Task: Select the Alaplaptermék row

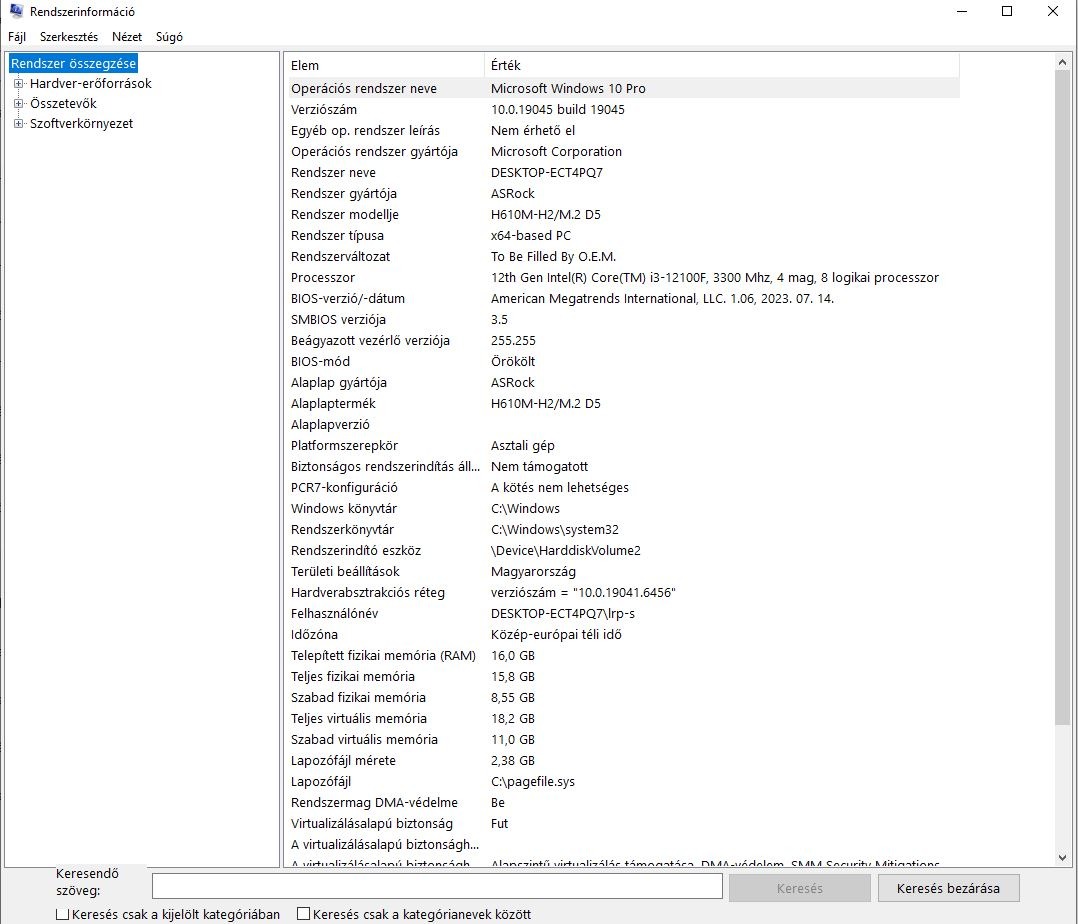Action: 622,404
